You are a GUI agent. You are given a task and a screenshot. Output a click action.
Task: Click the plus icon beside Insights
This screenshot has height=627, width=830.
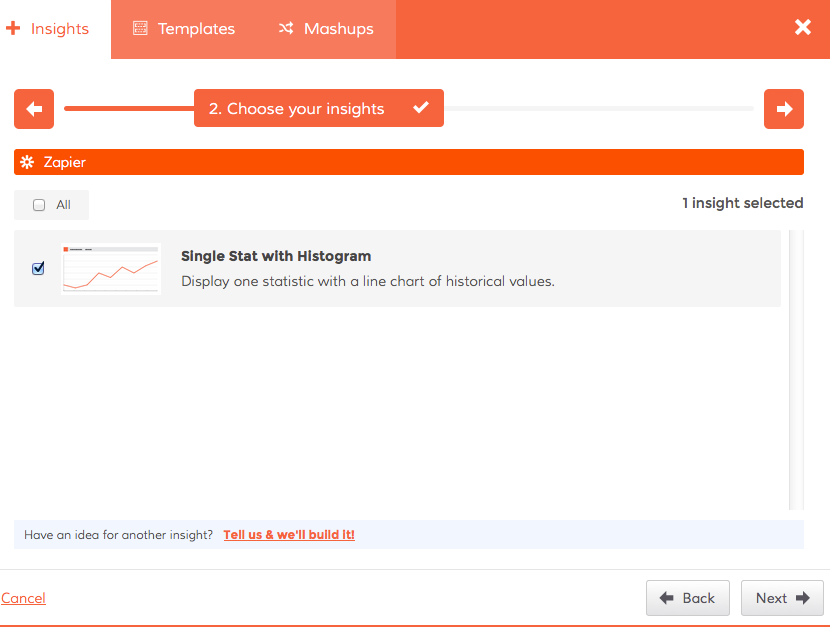(13, 28)
